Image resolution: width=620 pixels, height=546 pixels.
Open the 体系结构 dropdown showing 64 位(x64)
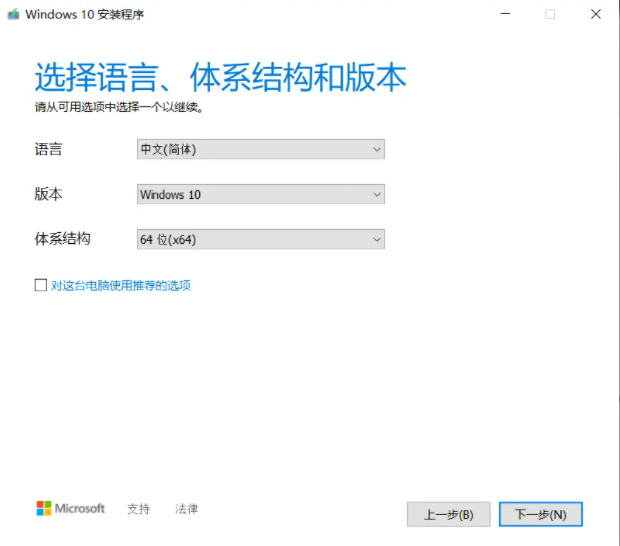coord(261,239)
